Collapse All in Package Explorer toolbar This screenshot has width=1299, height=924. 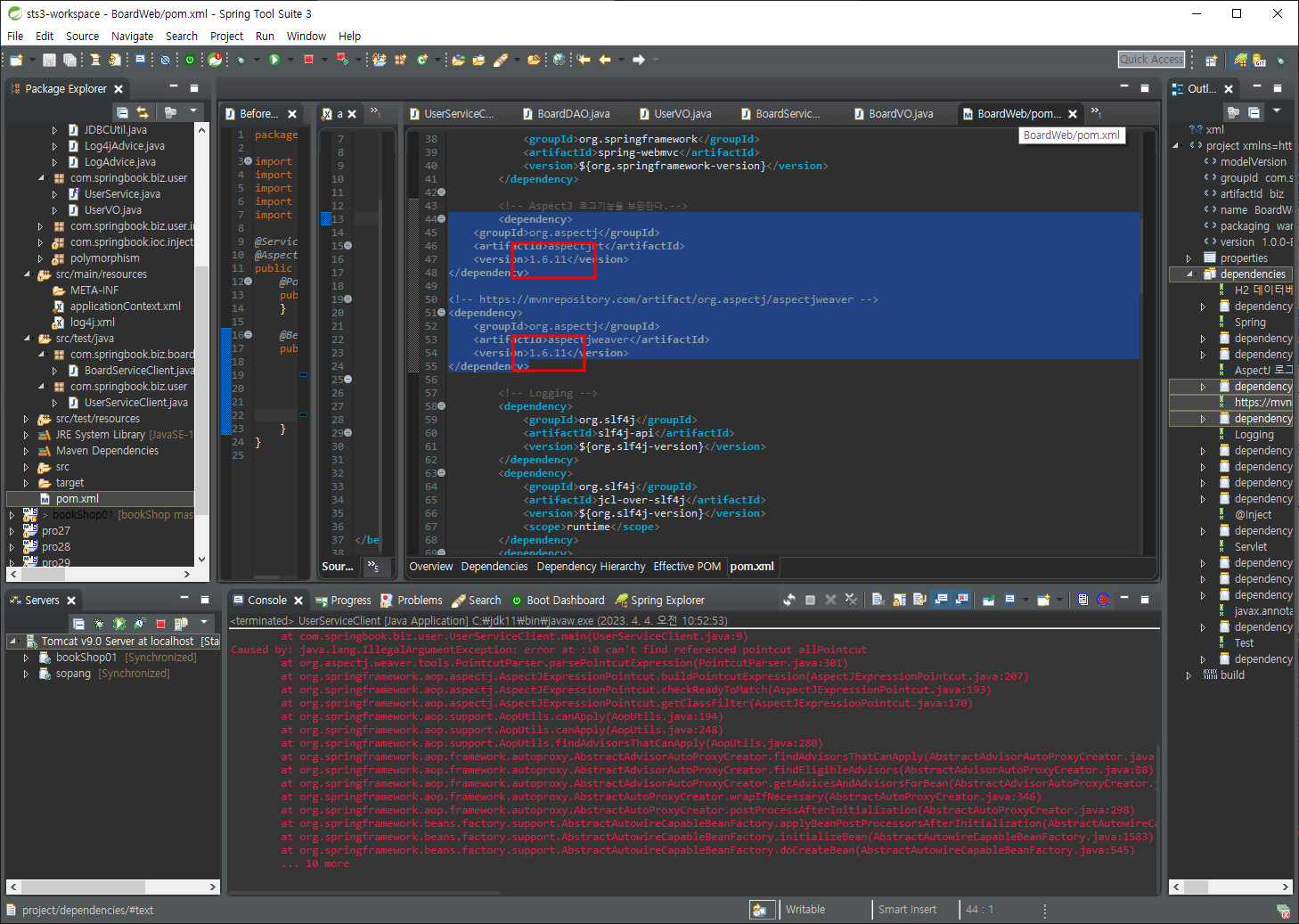[122, 112]
